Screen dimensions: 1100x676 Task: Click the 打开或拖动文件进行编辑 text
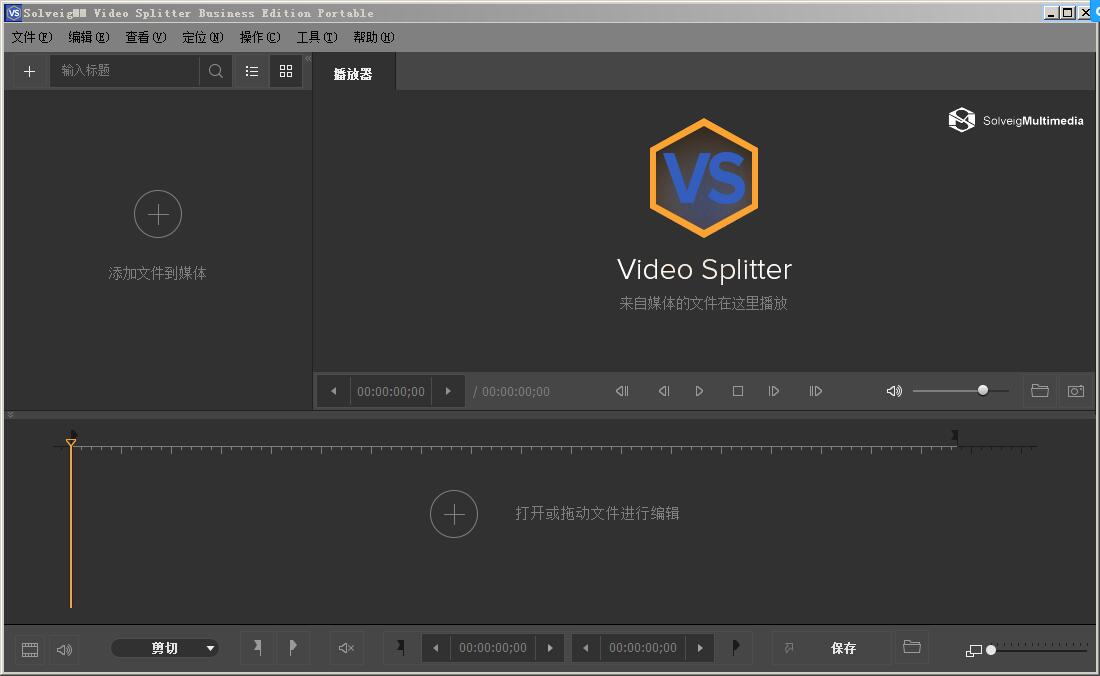[x=597, y=513]
